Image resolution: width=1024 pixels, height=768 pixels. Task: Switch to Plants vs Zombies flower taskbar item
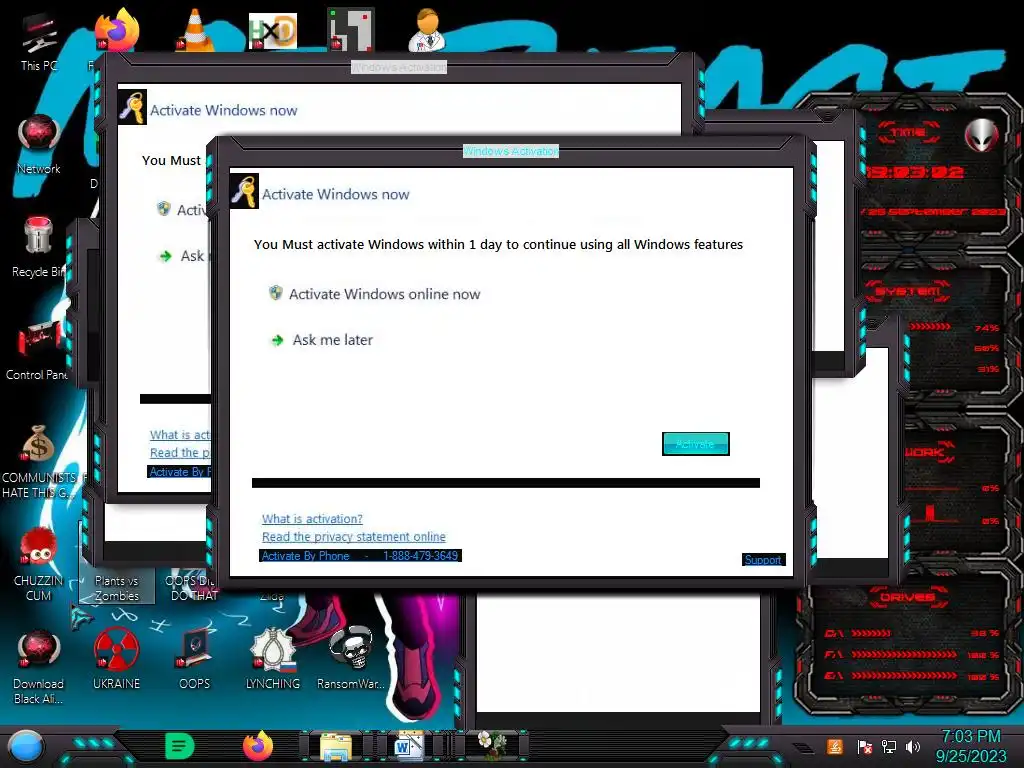pos(491,744)
